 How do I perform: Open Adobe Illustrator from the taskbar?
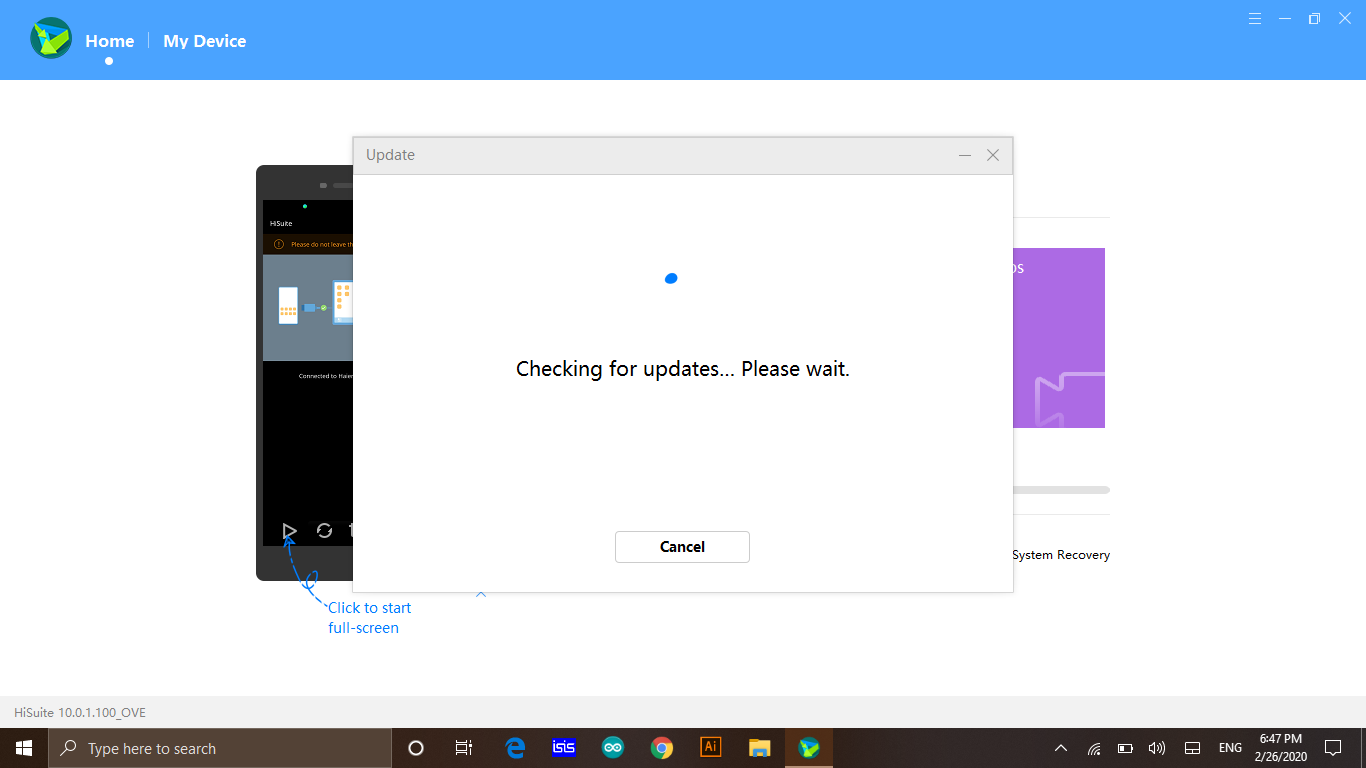[x=711, y=748]
